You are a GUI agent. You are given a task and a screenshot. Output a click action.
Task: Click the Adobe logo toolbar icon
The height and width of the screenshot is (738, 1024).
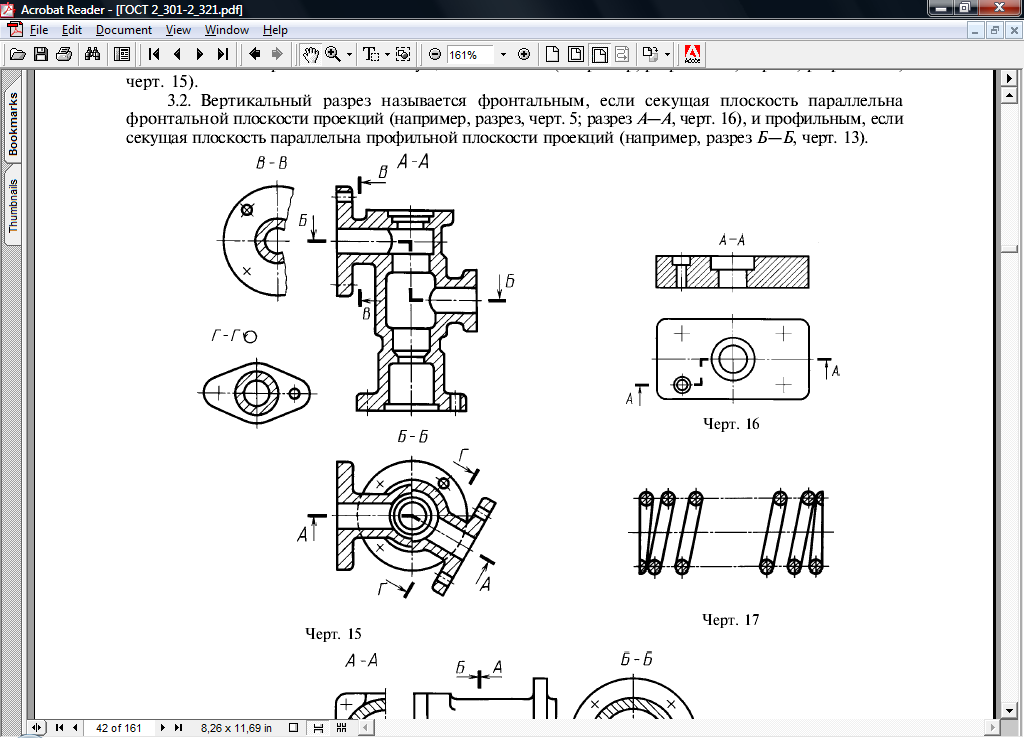click(692, 54)
